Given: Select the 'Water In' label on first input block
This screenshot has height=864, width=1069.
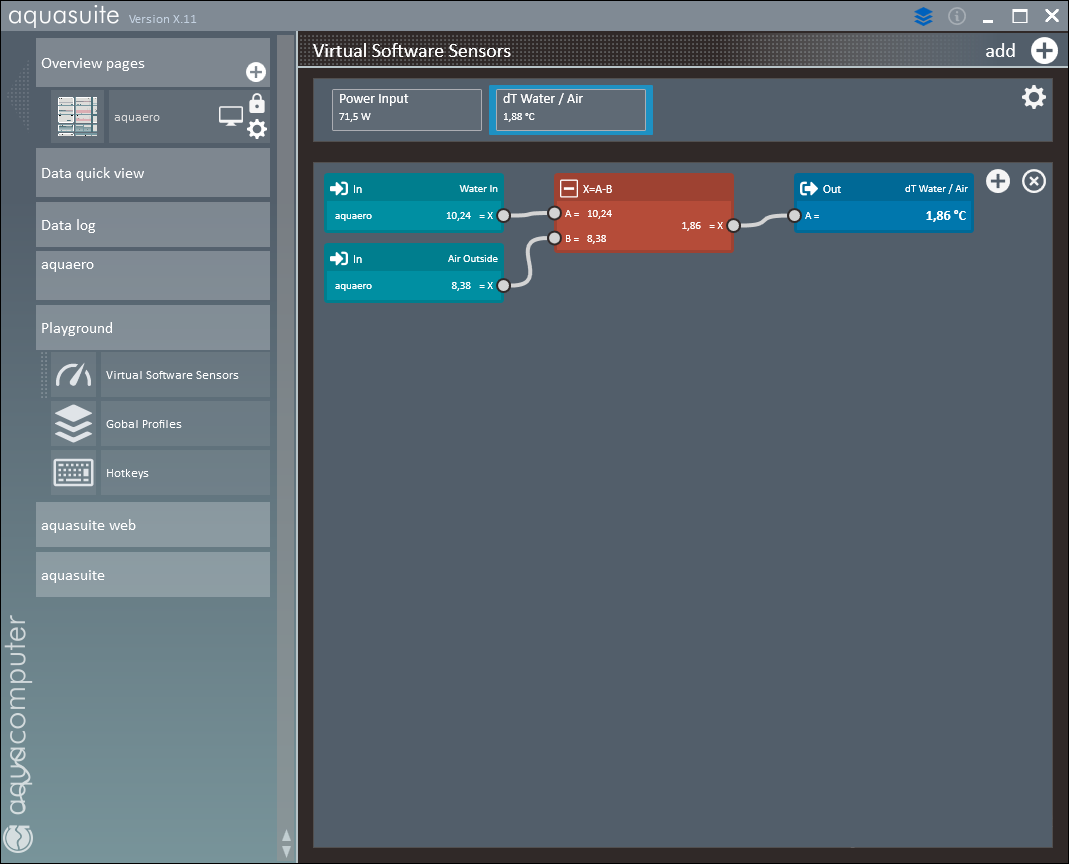Looking at the screenshot, I should [x=479, y=189].
